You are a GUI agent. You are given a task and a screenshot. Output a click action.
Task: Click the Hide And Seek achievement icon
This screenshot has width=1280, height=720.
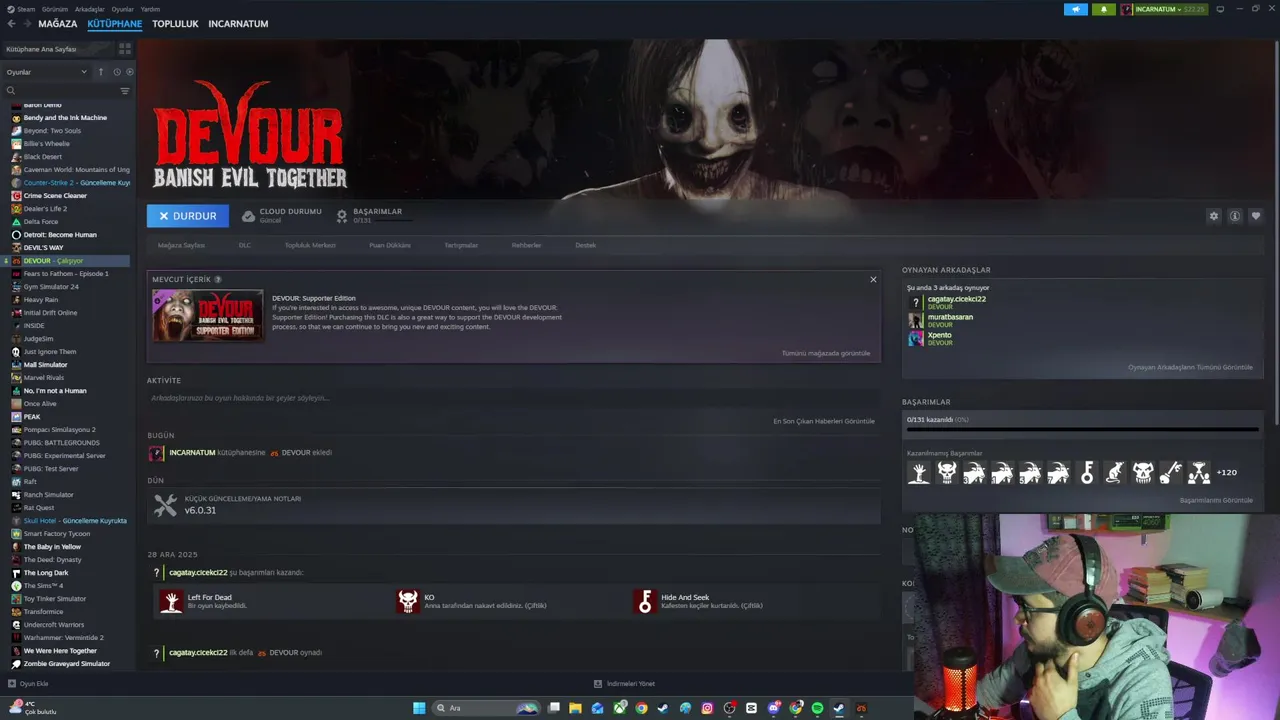tap(645, 601)
